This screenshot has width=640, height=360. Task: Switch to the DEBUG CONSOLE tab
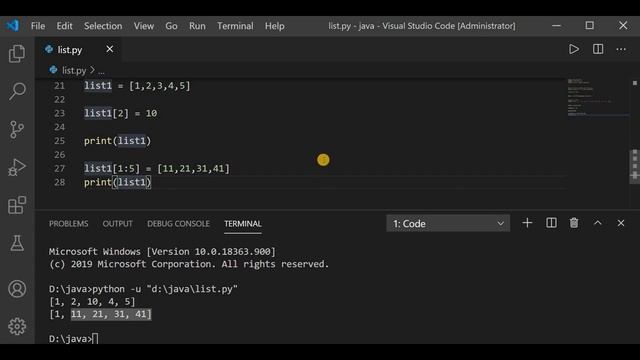pos(178,224)
